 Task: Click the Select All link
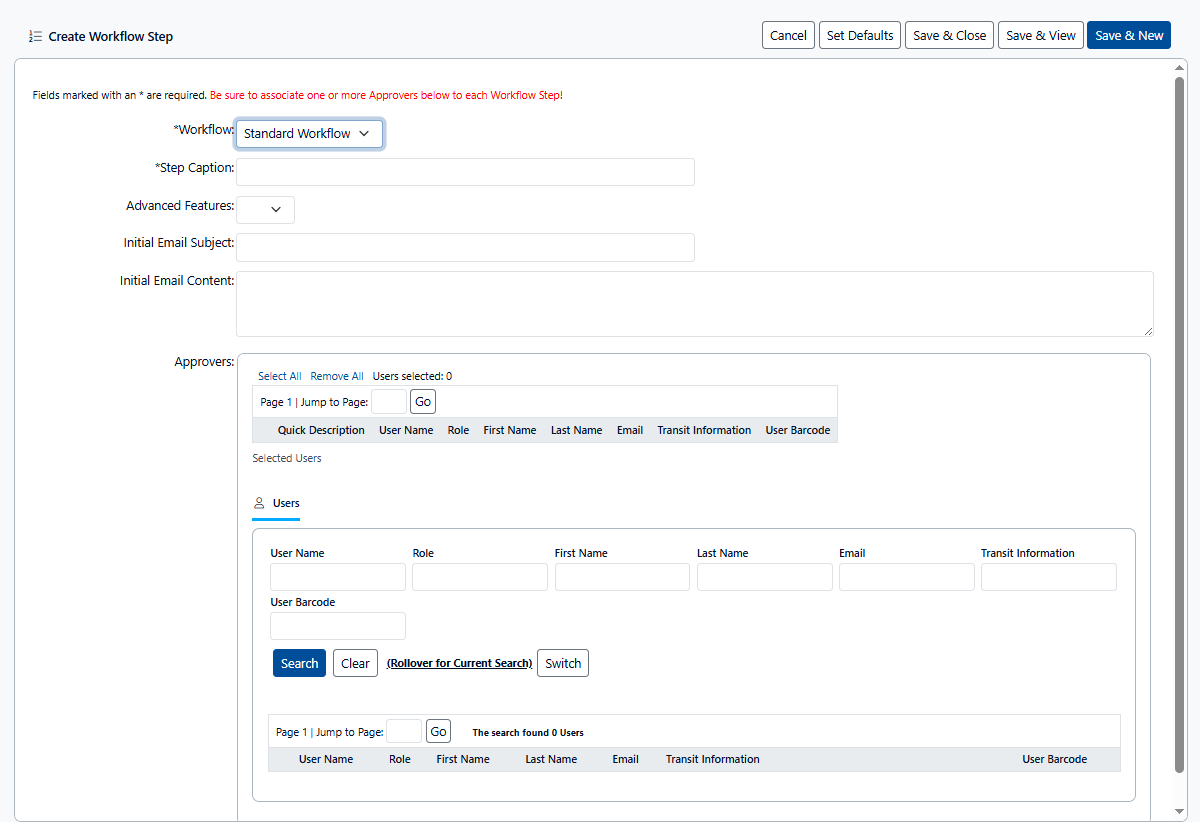point(279,376)
